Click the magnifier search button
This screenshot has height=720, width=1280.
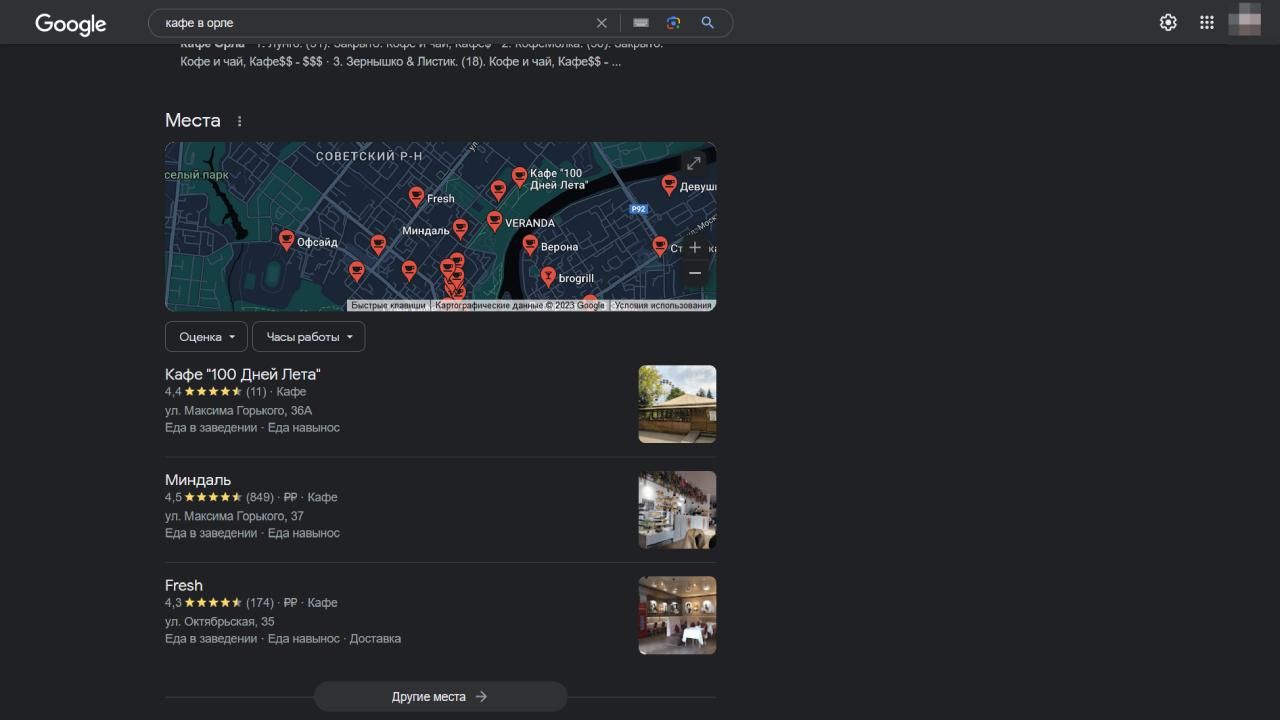[x=707, y=23]
